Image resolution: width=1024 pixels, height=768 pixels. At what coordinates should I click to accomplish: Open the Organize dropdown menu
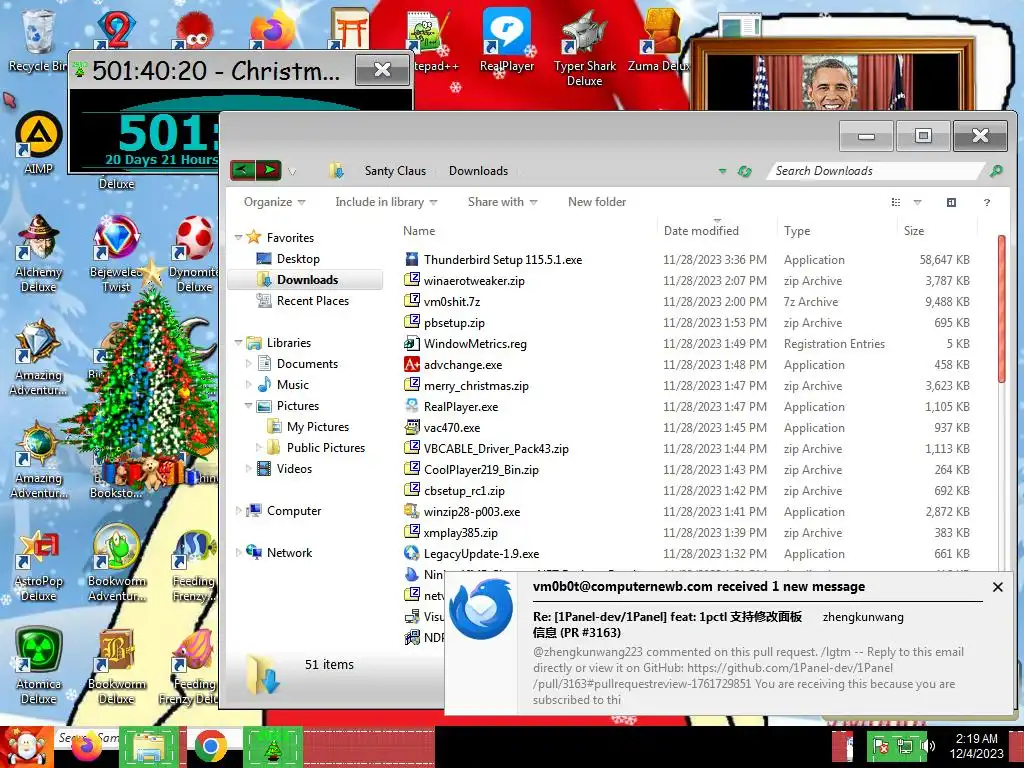pos(274,202)
